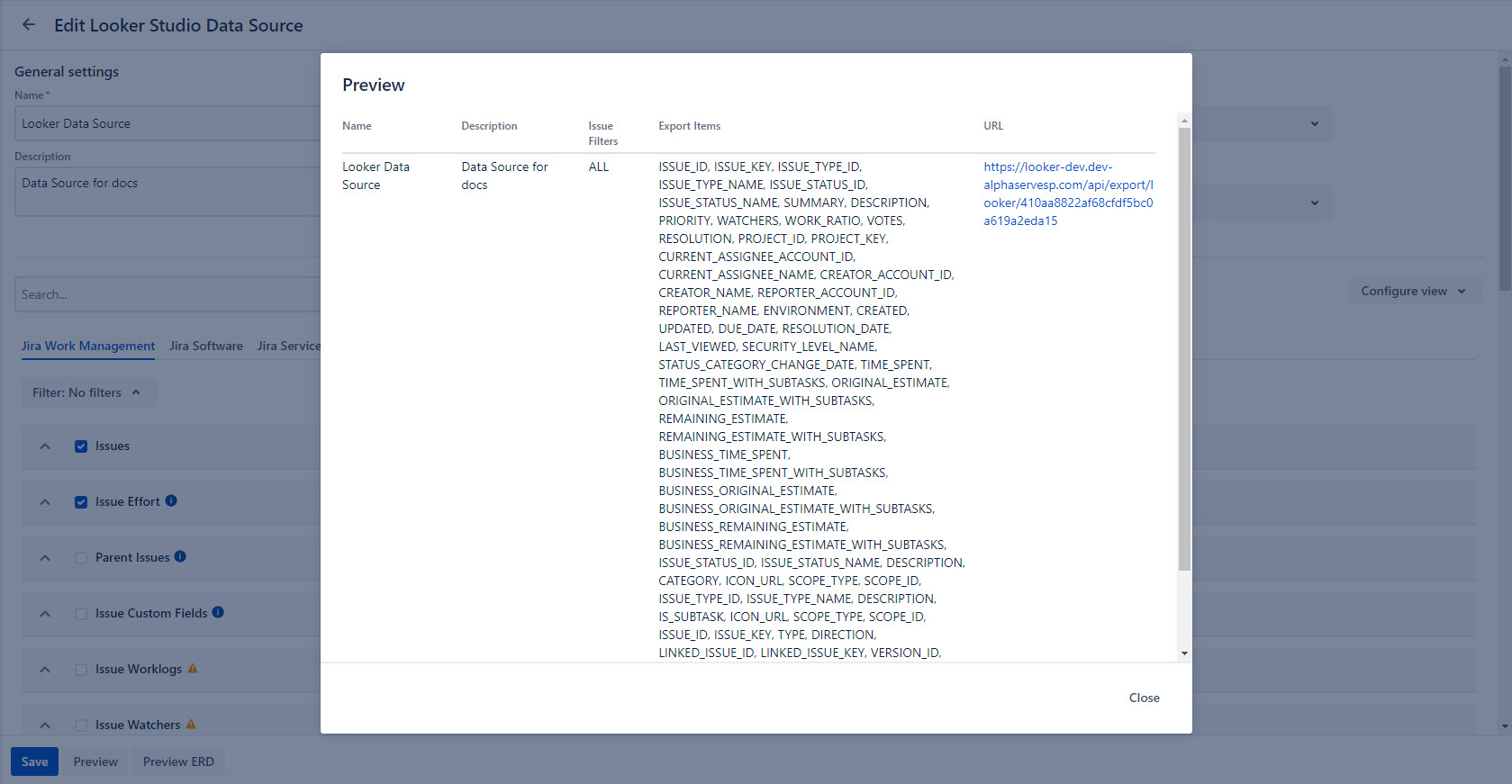Switch to Jira Software tab
This screenshot has height=784, width=1512.
206,347
